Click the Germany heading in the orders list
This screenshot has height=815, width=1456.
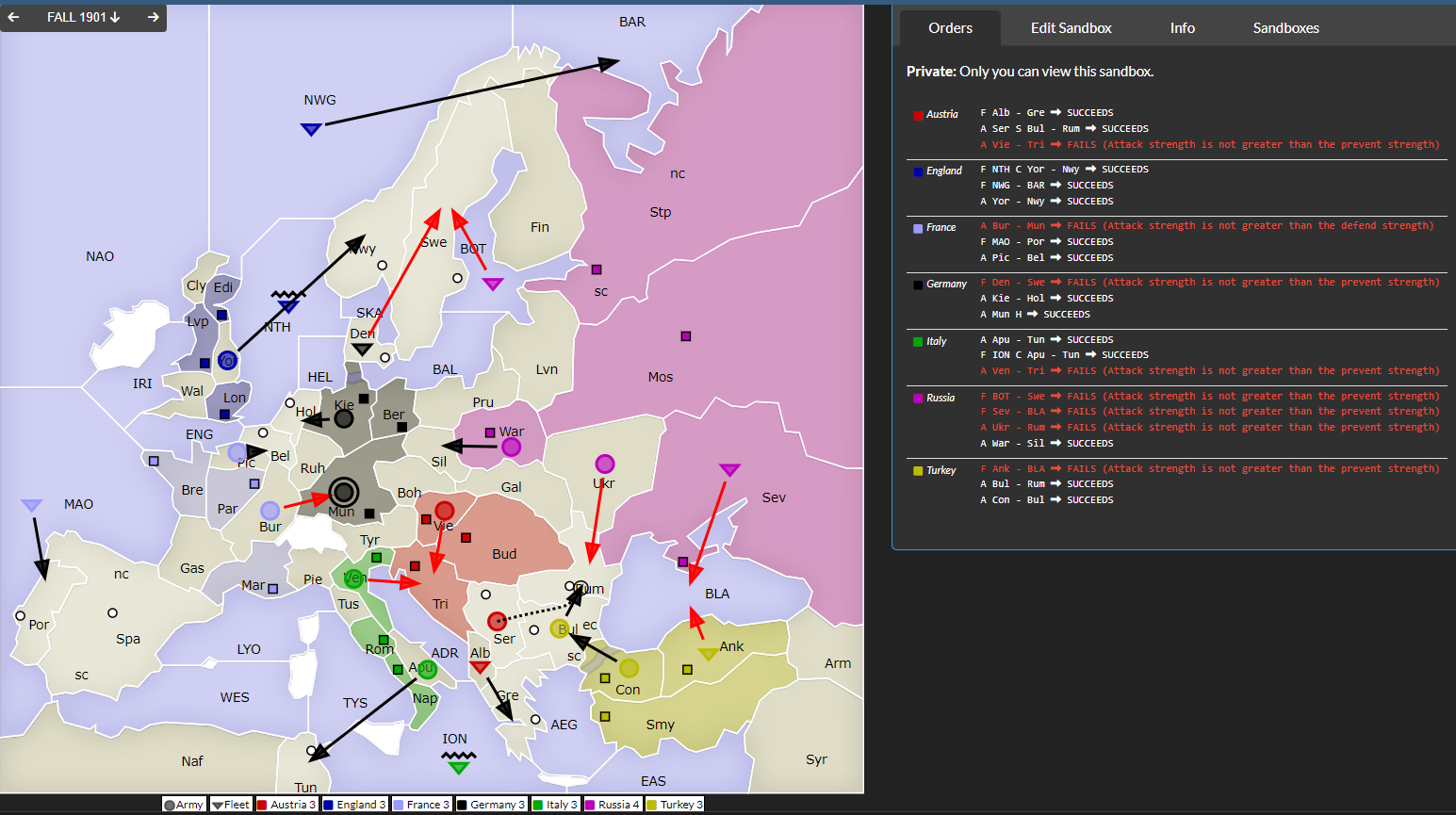pyautogui.click(x=946, y=284)
